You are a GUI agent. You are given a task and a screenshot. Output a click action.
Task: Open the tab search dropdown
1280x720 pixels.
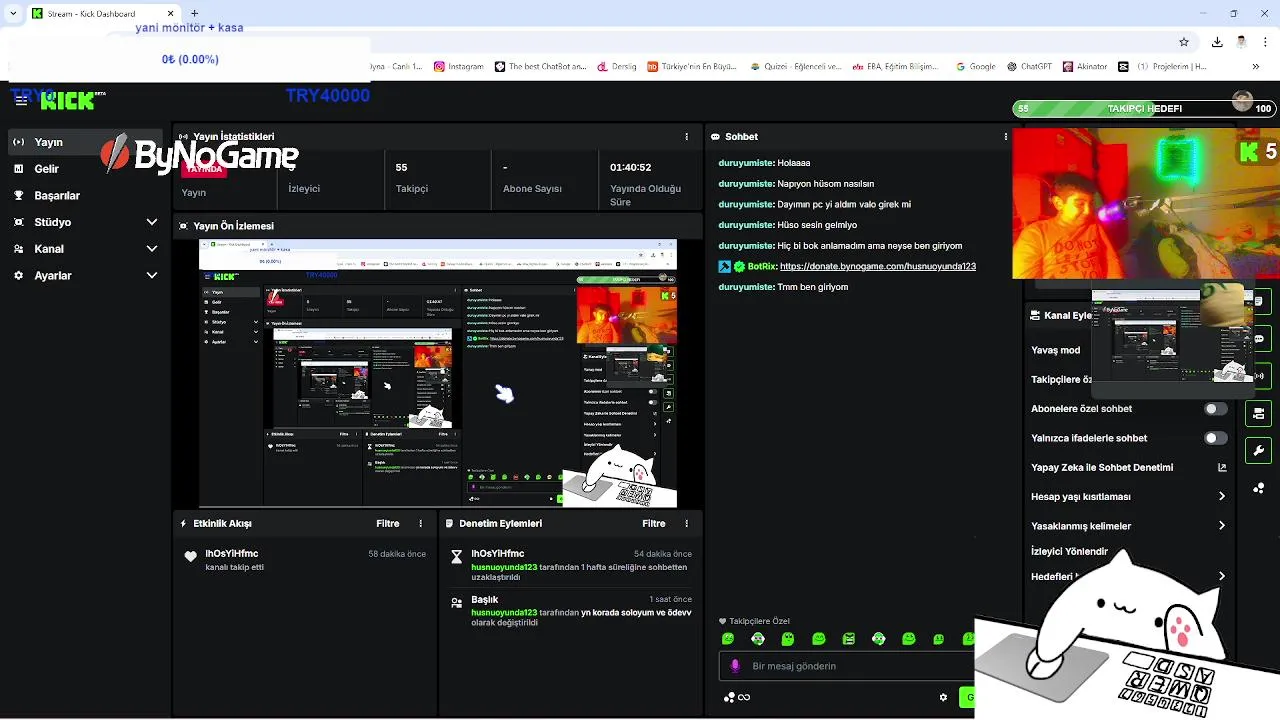[x=13, y=14]
